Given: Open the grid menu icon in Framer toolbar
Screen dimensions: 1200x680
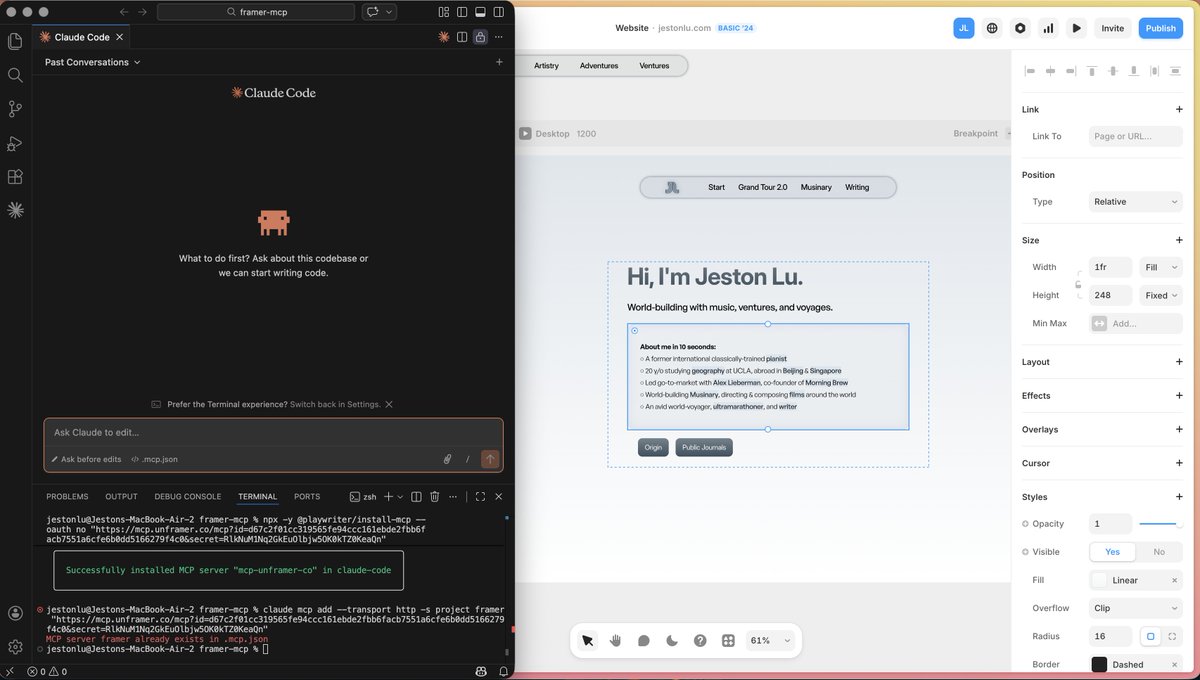Looking at the screenshot, I should point(728,640).
